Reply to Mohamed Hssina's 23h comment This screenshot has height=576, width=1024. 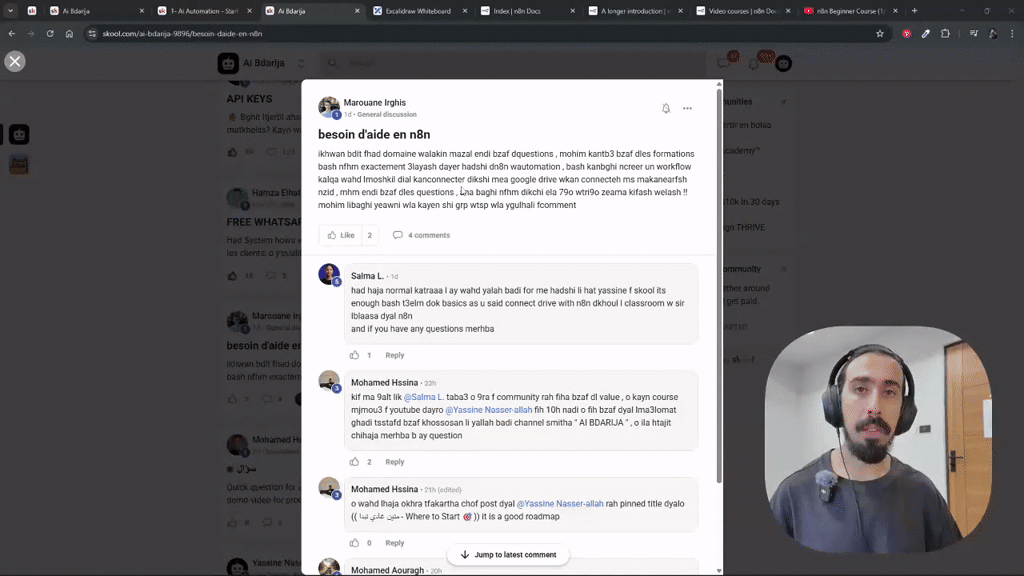(394, 462)
